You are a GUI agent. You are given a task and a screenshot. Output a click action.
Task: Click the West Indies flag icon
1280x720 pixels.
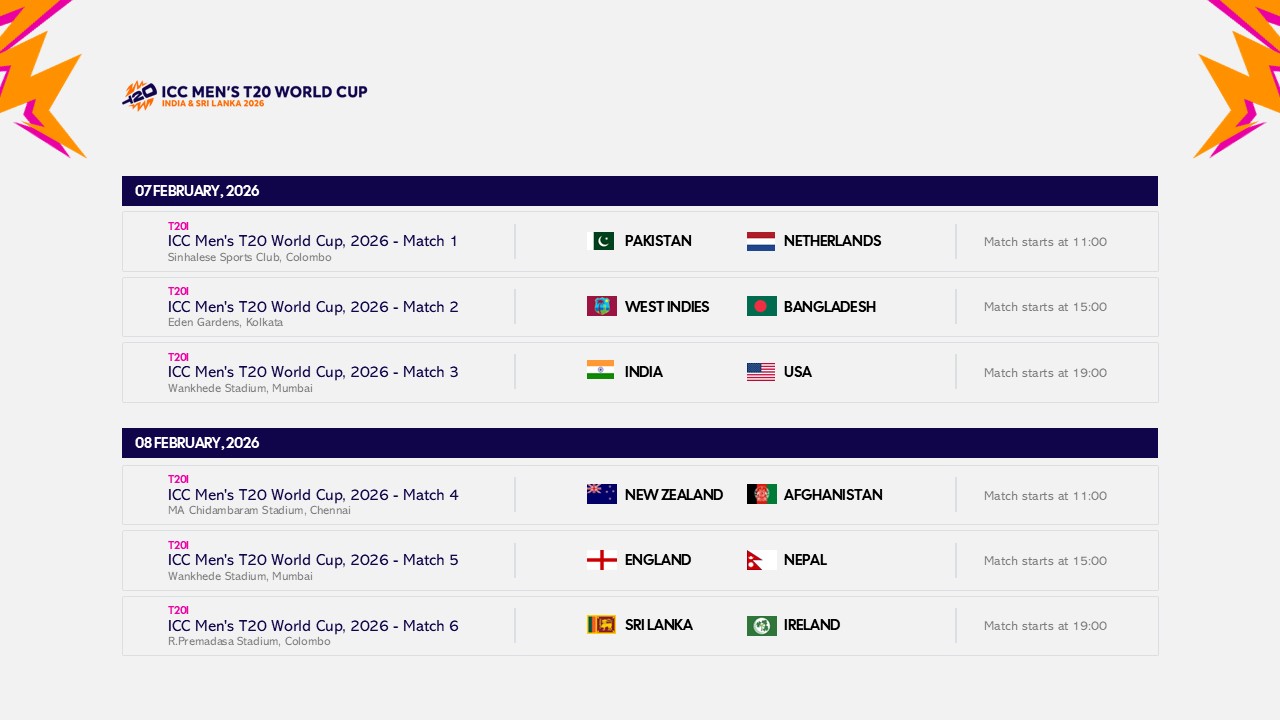[x=601, y=306]
